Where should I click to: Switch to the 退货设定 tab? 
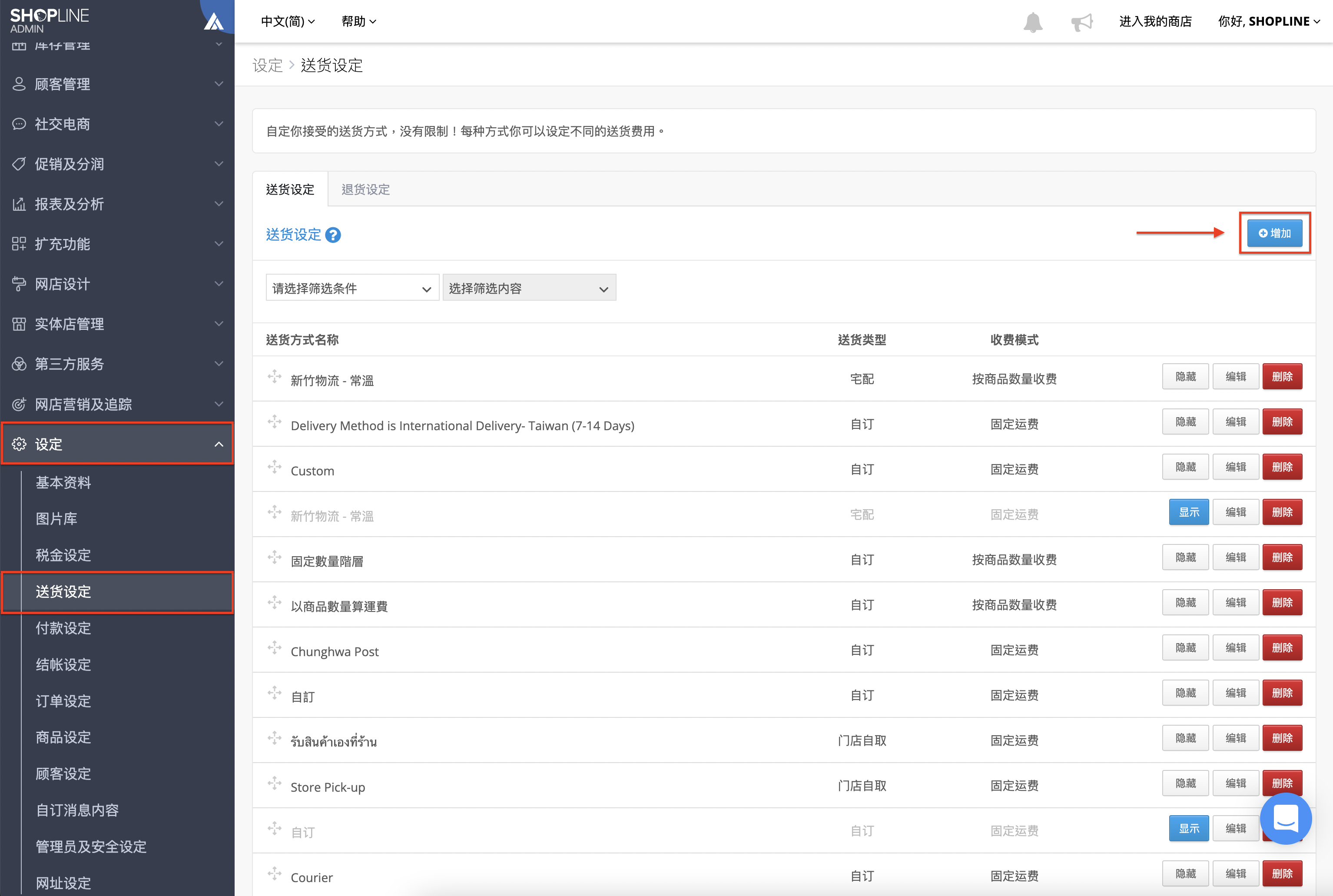pos(366,189)
